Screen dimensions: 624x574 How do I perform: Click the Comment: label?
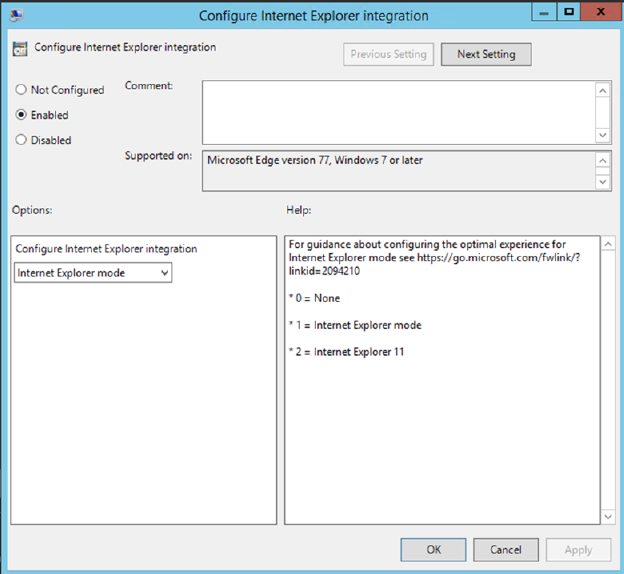click(x=149, y=86)
